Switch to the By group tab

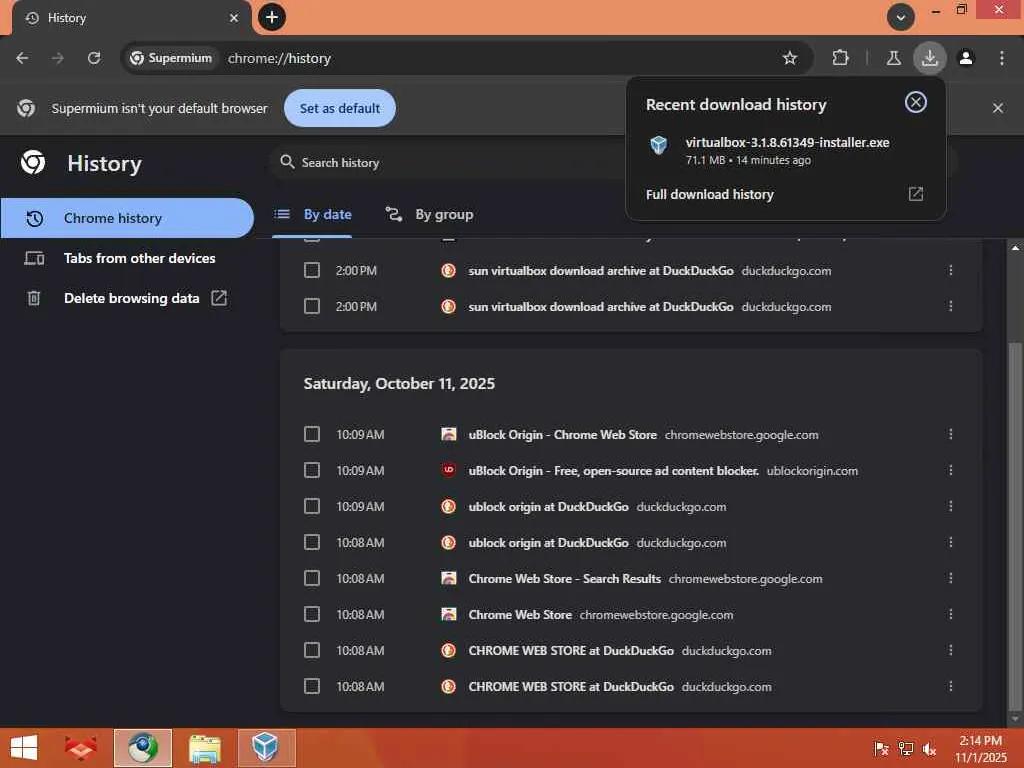pos(430,214)
